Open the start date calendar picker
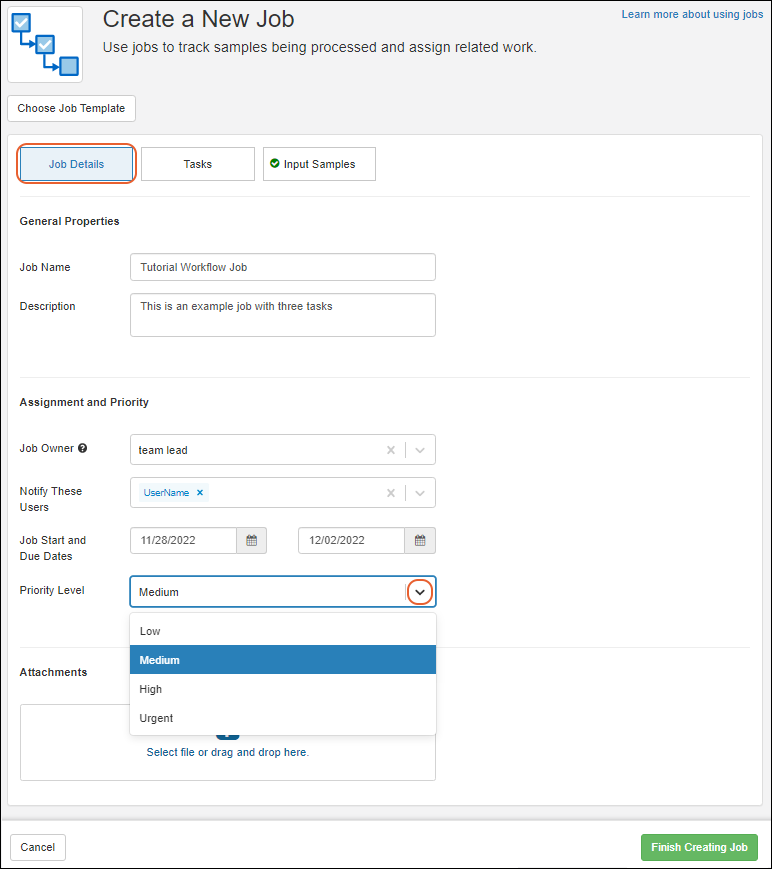Image resolution: width=772 pixels, height=869 pixels. [x=251, y=541]
